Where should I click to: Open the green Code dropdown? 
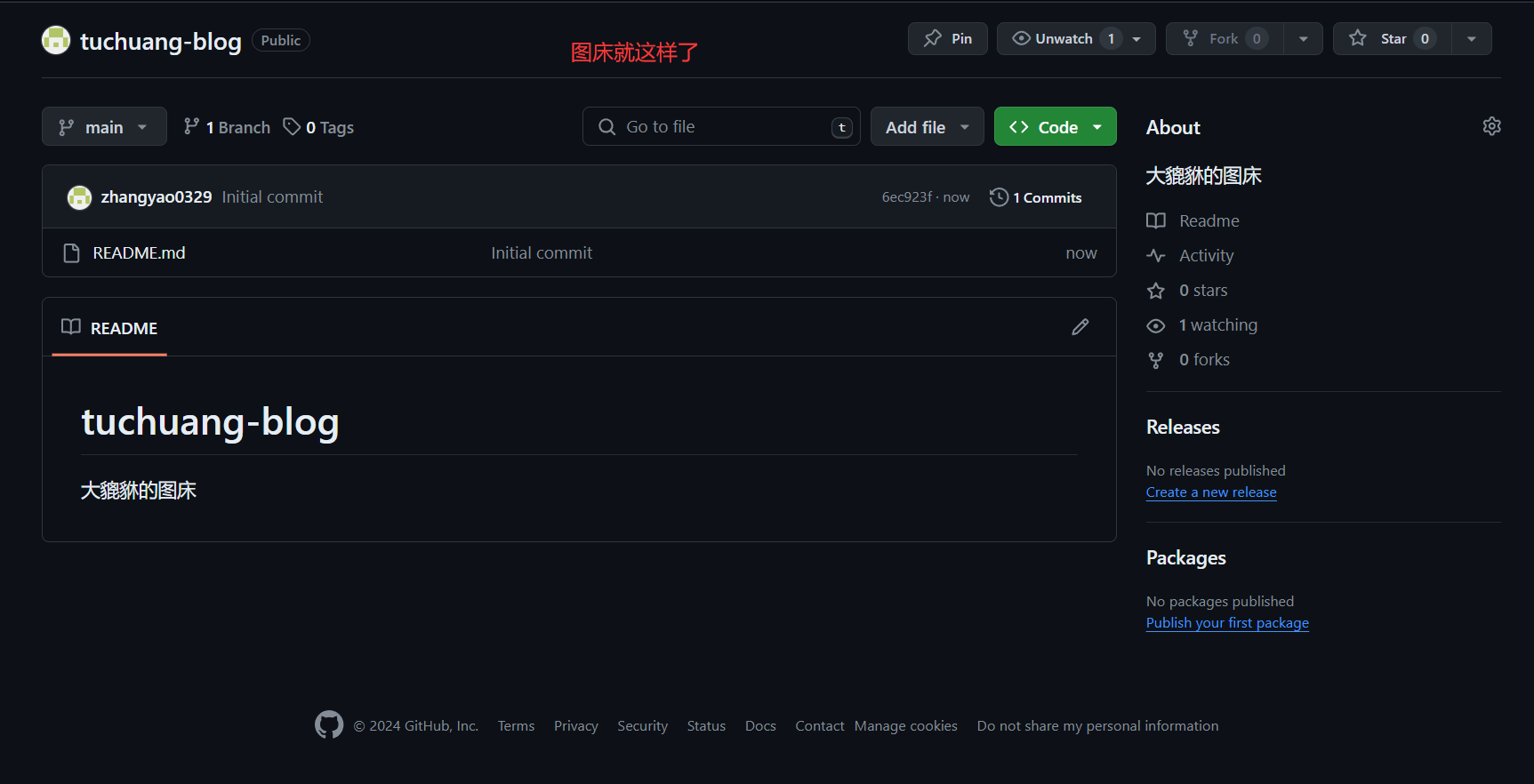coord(1056,126)
